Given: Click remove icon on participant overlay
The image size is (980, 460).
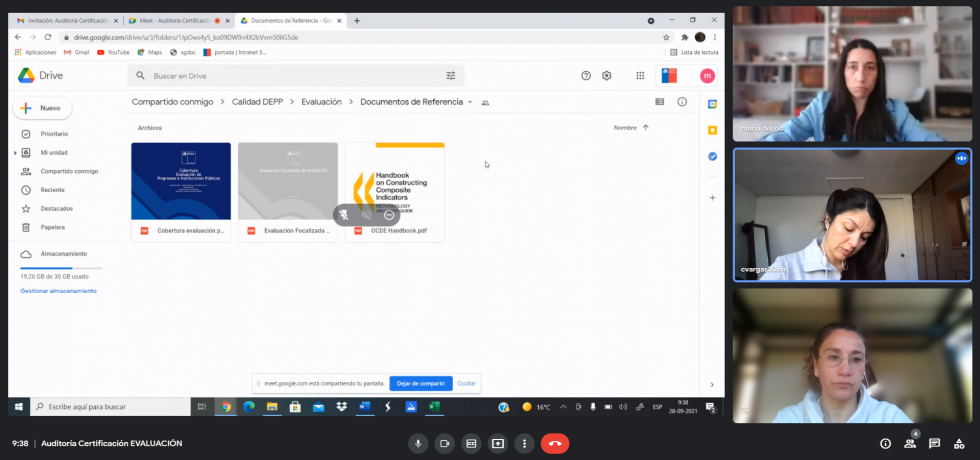Looking at the screenshot, I should [x=389, y=214].
